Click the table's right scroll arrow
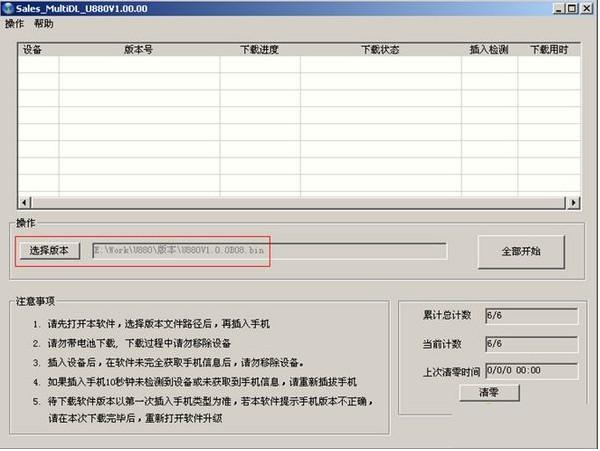600x451 pixels. coord(573,203)
